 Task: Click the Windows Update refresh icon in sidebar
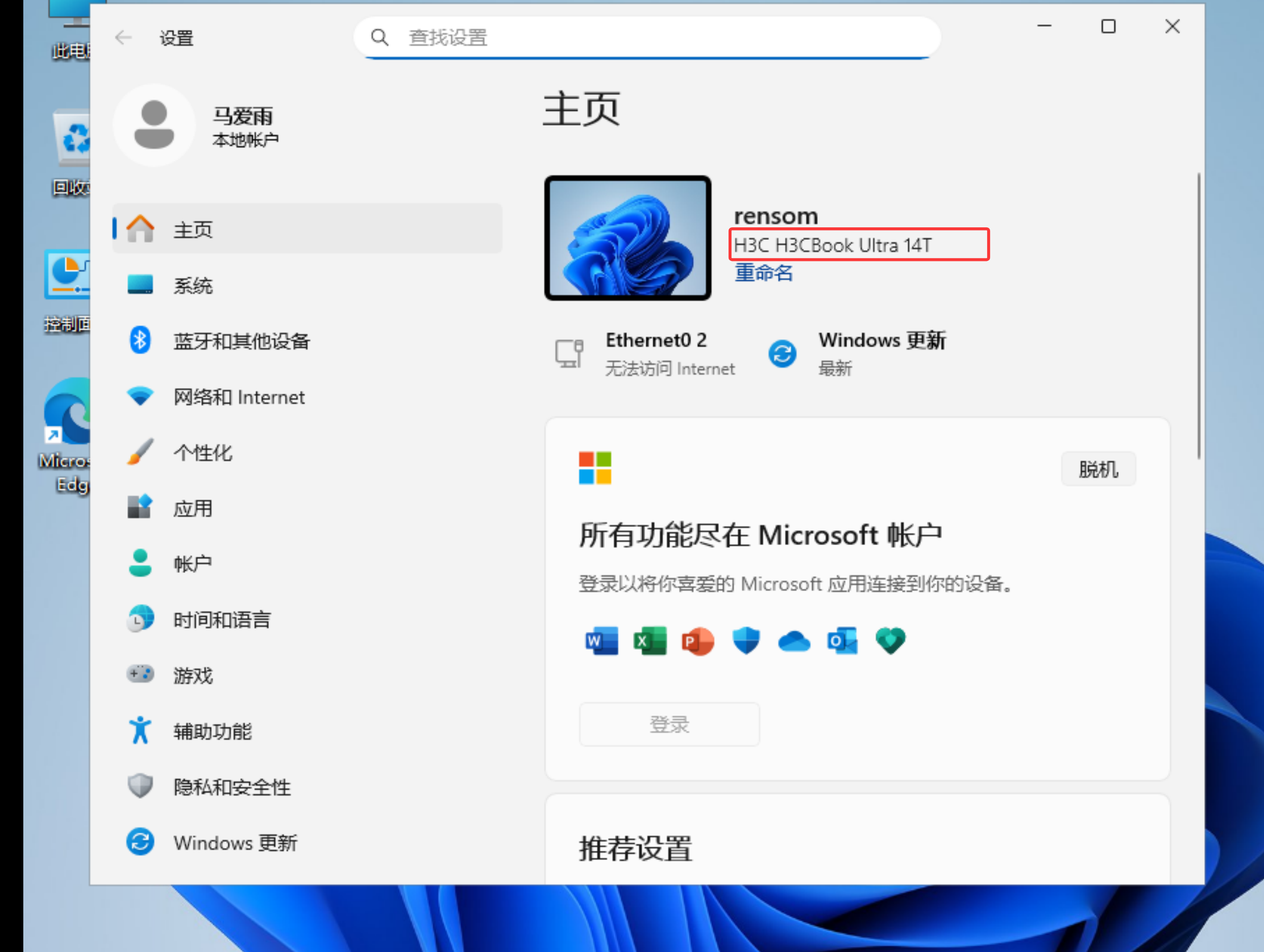[x=140, y=842]
